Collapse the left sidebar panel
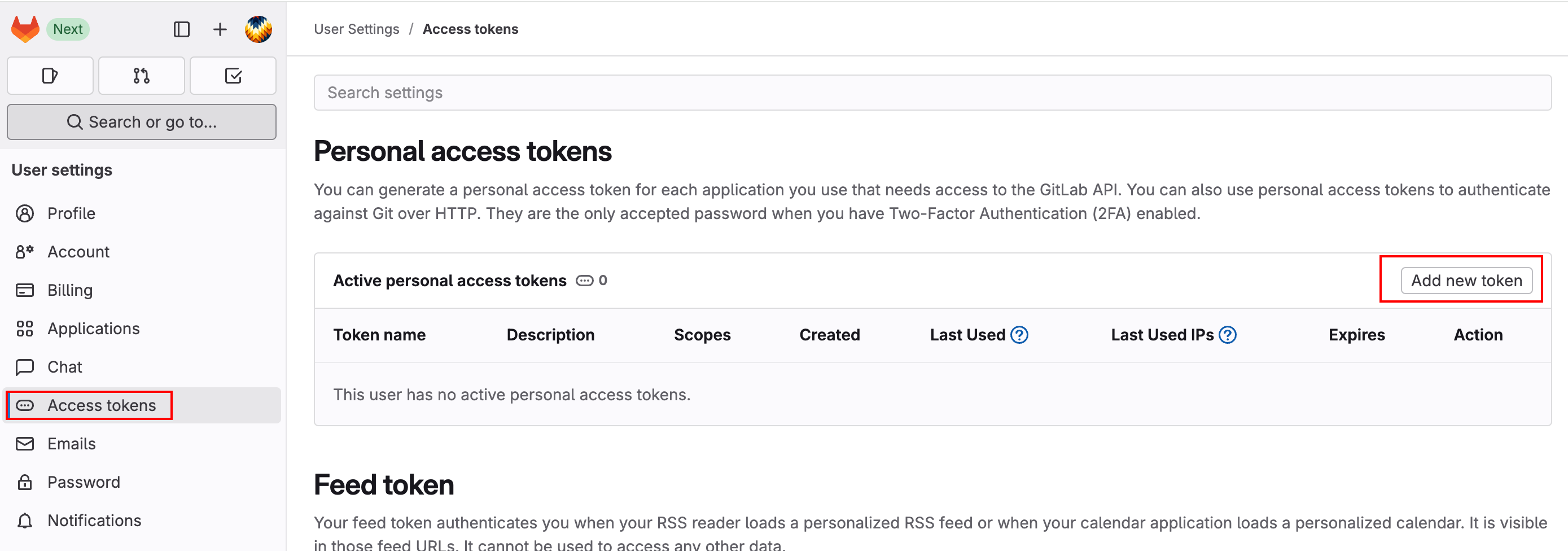This screenshot has height=551, width=1568. 181,29
